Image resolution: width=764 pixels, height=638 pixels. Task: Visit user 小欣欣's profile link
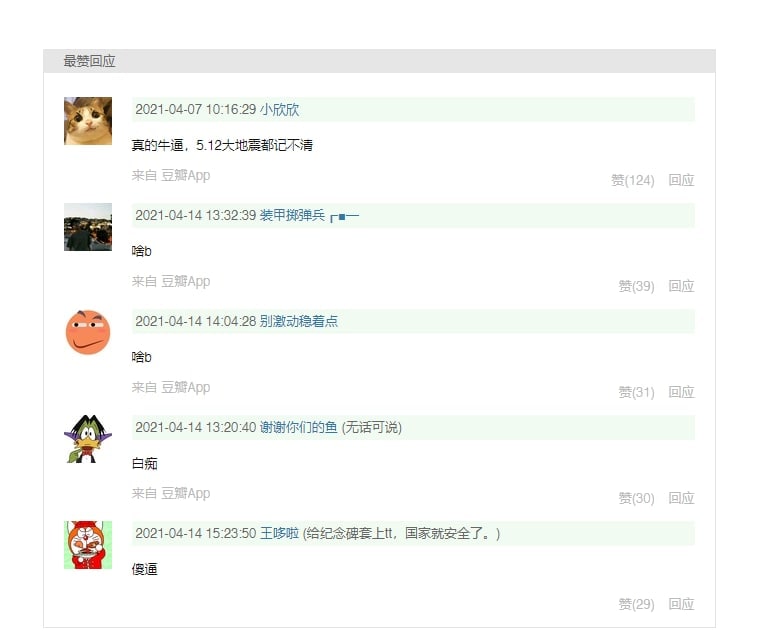point(279,109)
